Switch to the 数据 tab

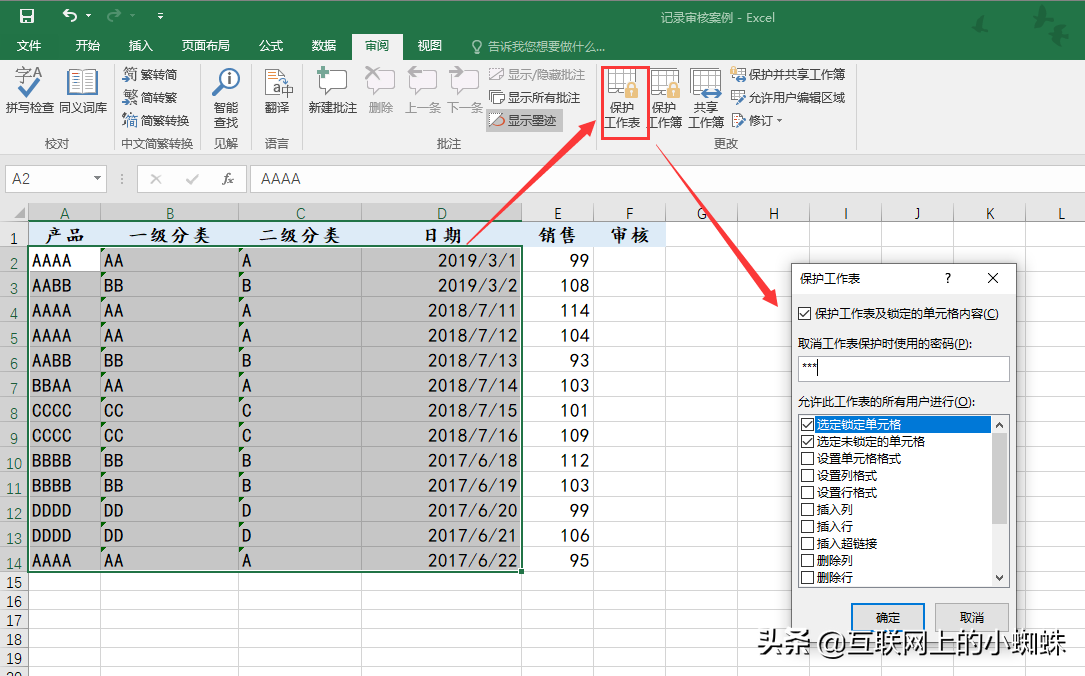pos(324,46)
